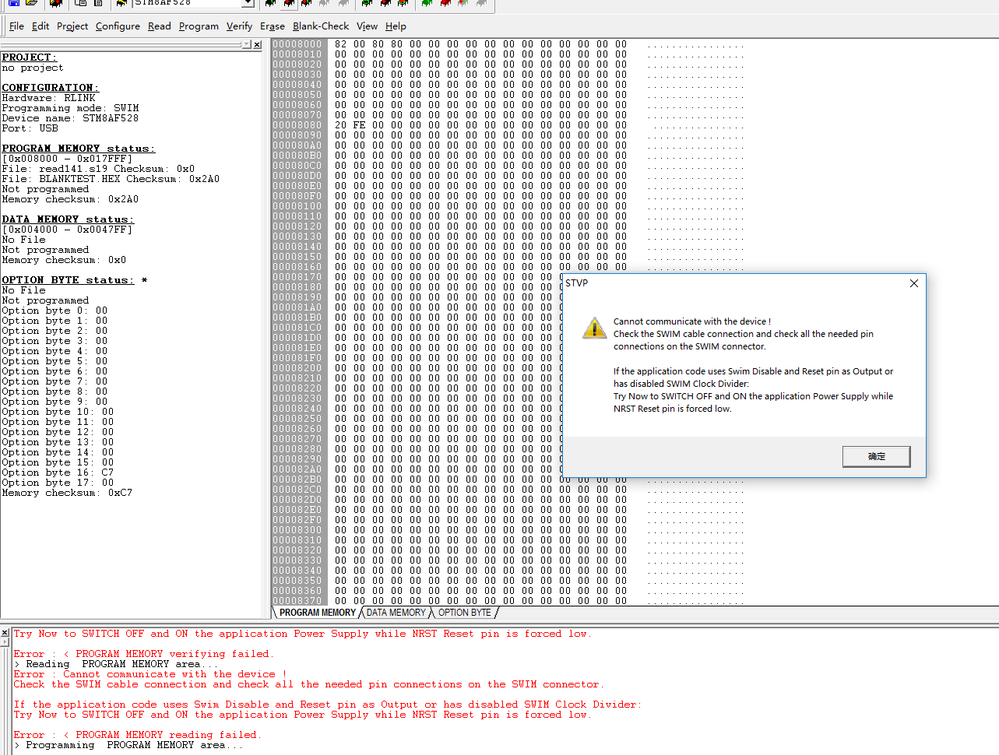Close the project status side panel

[x=257, y=45]
